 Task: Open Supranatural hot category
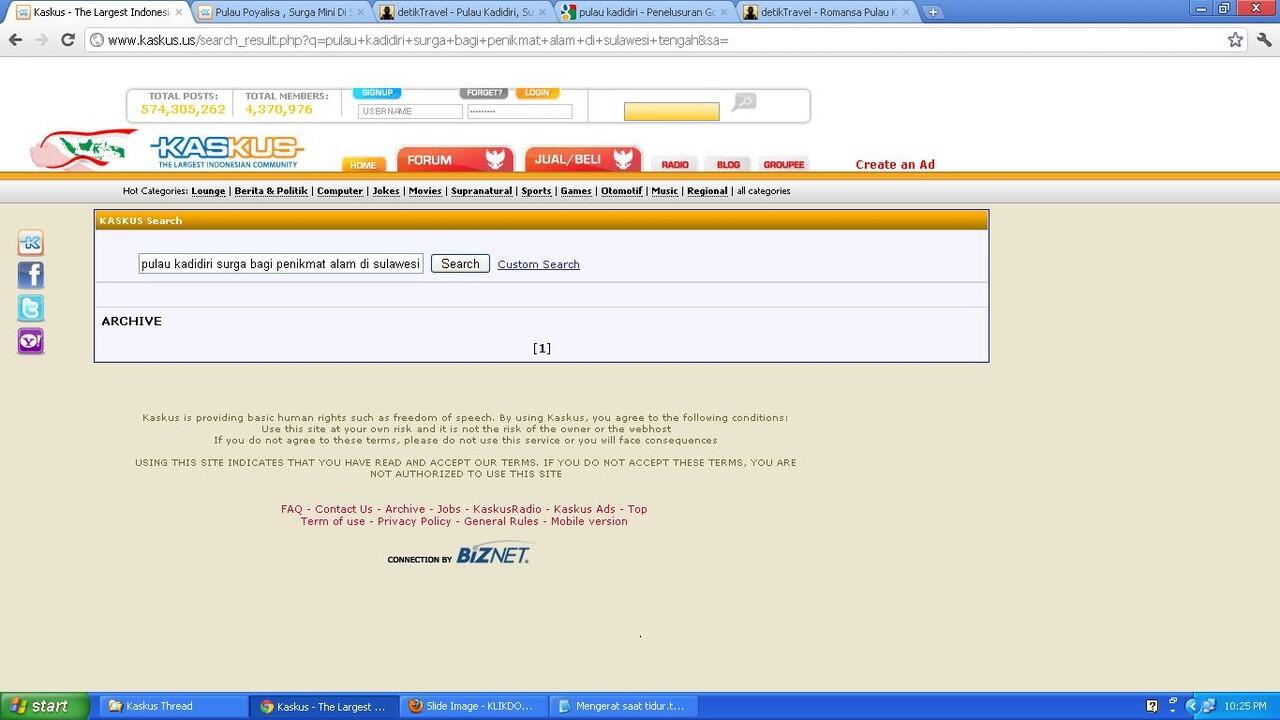[x=481, y=191]
